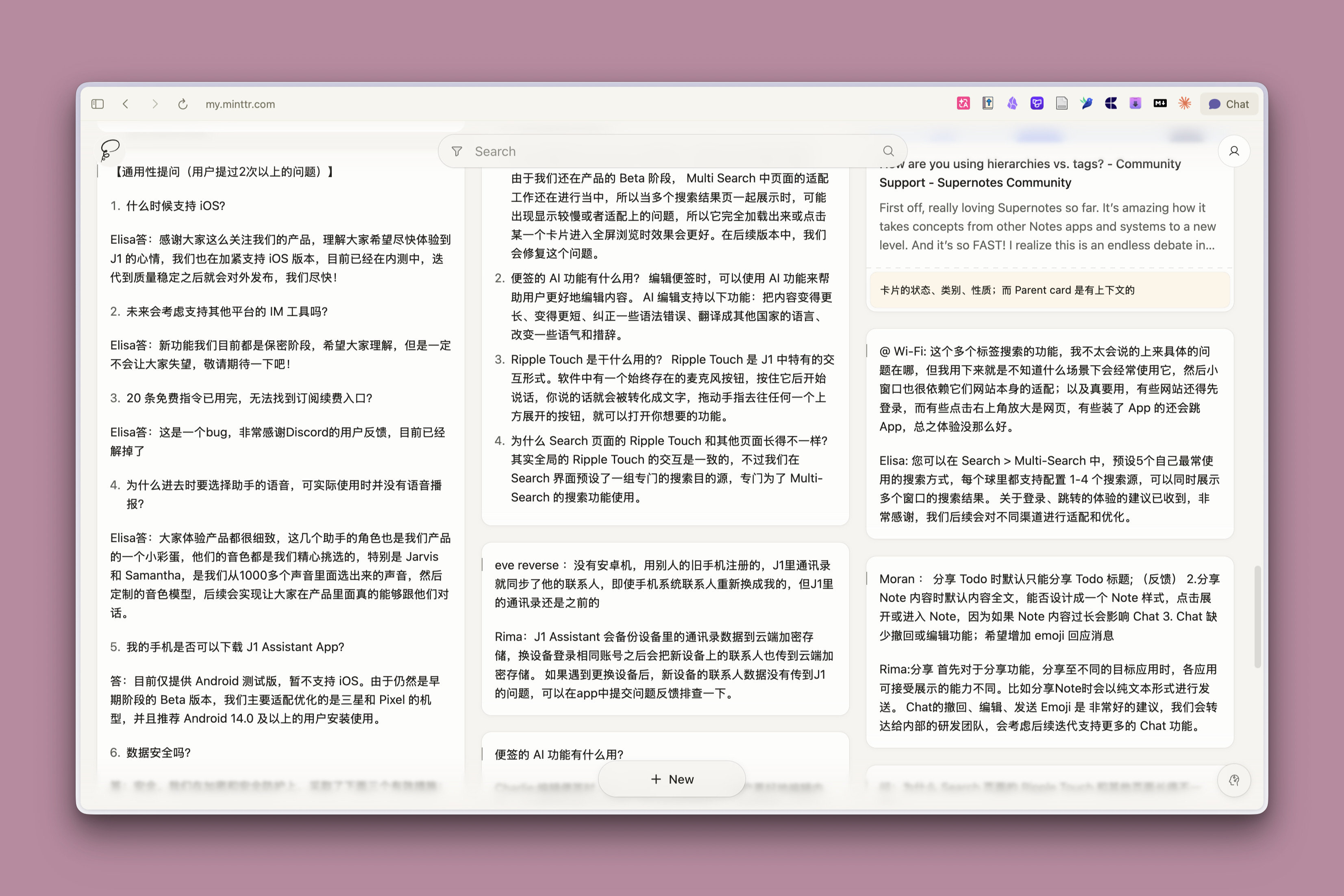Click the round help icon bottom right
Image resolution: width=1344 pixels, height=896 pixels.
click(1234, 780)
